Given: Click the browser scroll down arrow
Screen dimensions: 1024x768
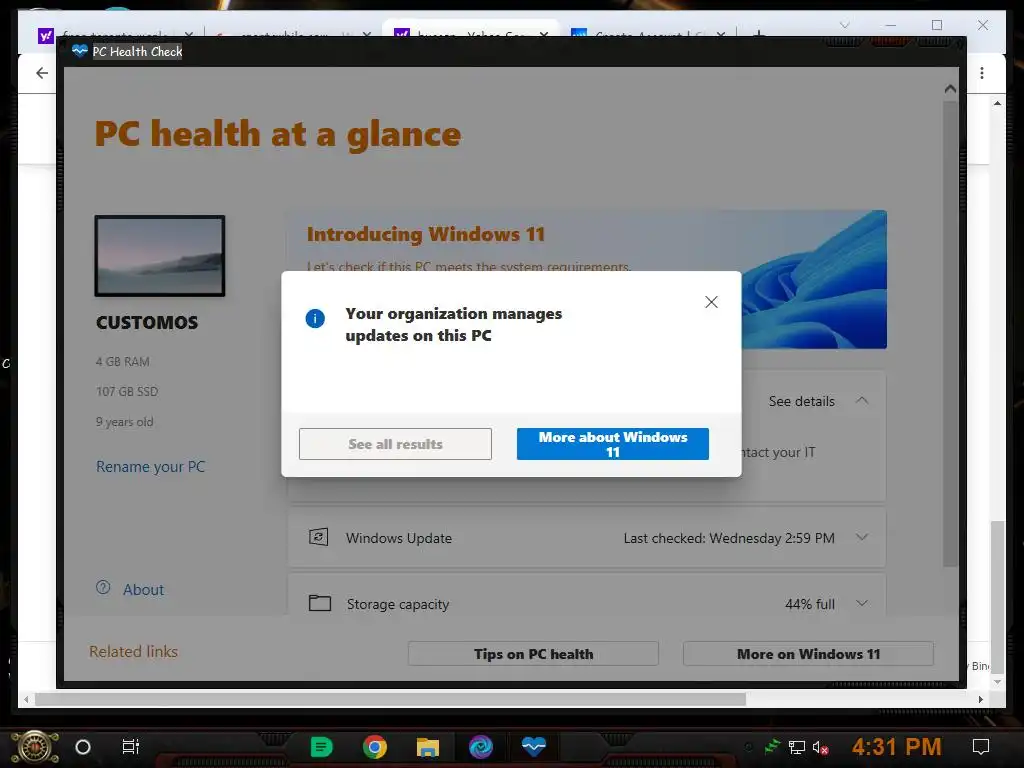Looking at the screenshot, I should [997, 682].
